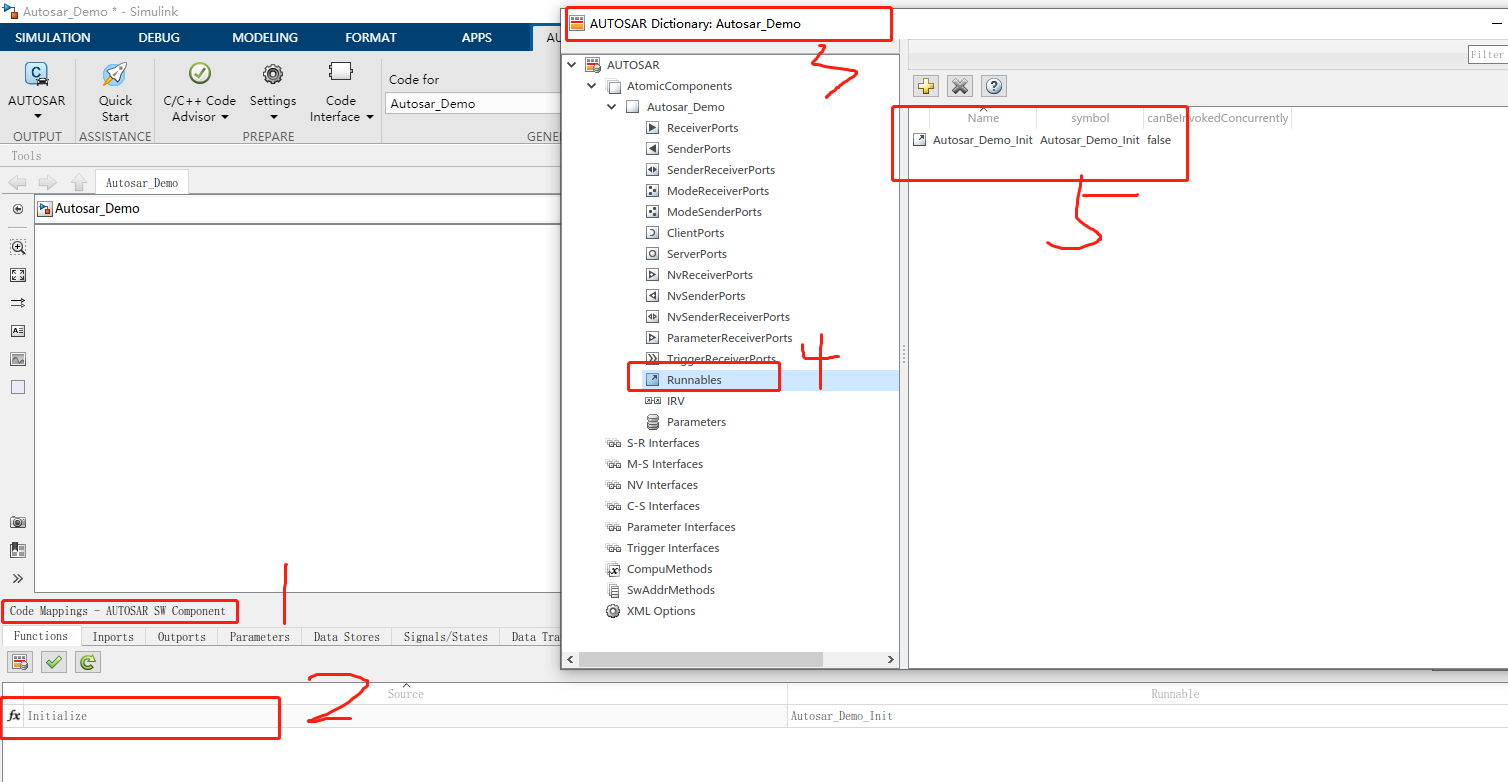Image resolution: width=1508 pixels, height=782 pixels.
Task: Open the Signals/States mapping tab
Action: click(x=446, y=636)
